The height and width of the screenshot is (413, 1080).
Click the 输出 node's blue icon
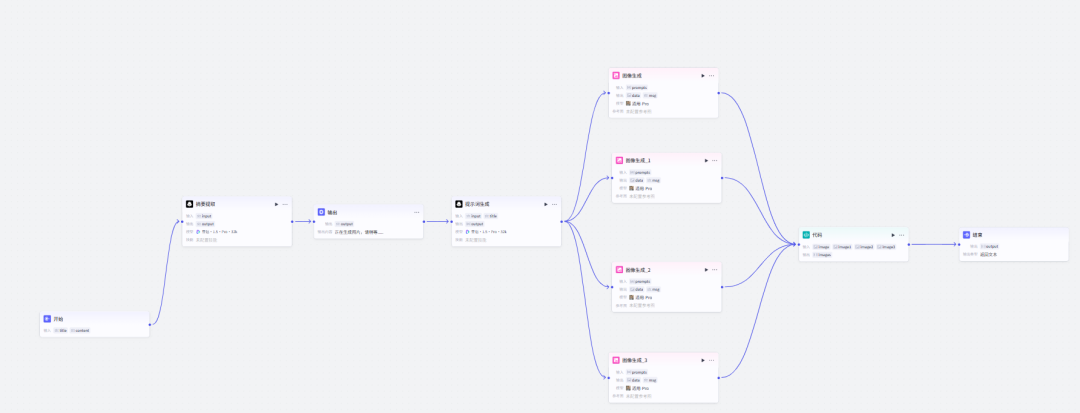point(321,212)
